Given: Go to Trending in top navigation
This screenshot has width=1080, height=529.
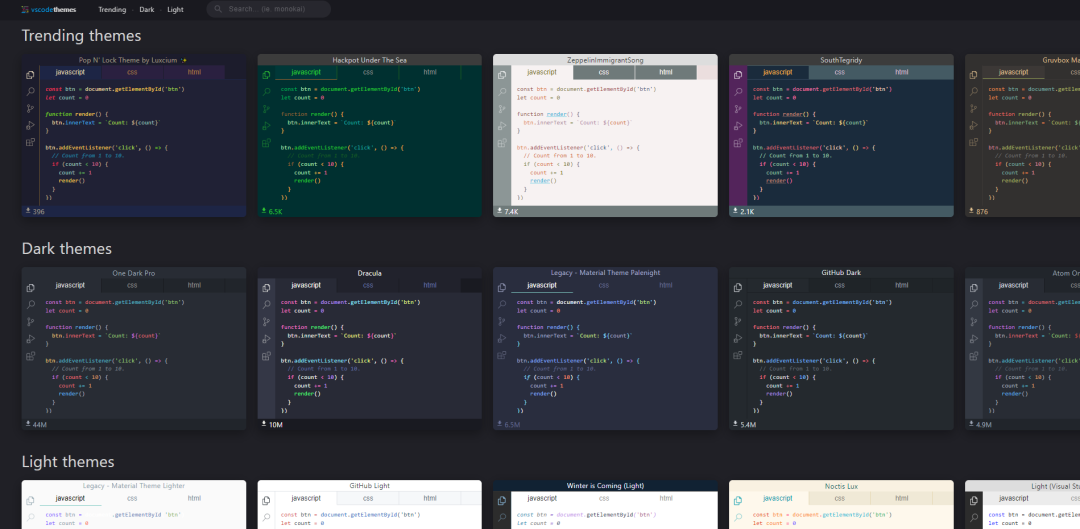Looking at the screenshot, I should point(112,10).
